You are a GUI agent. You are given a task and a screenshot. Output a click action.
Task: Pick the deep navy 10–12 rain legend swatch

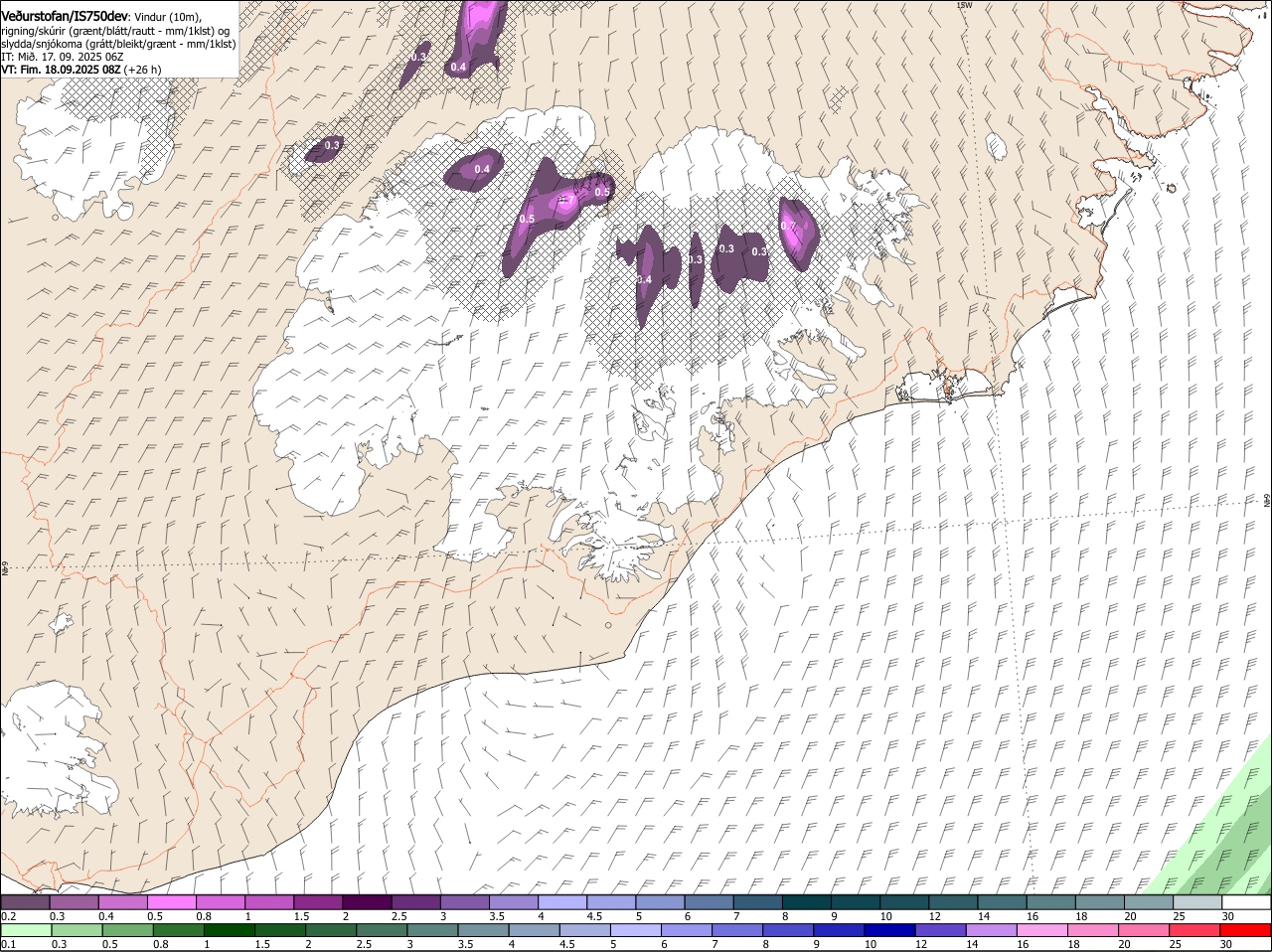click(889, 930)
